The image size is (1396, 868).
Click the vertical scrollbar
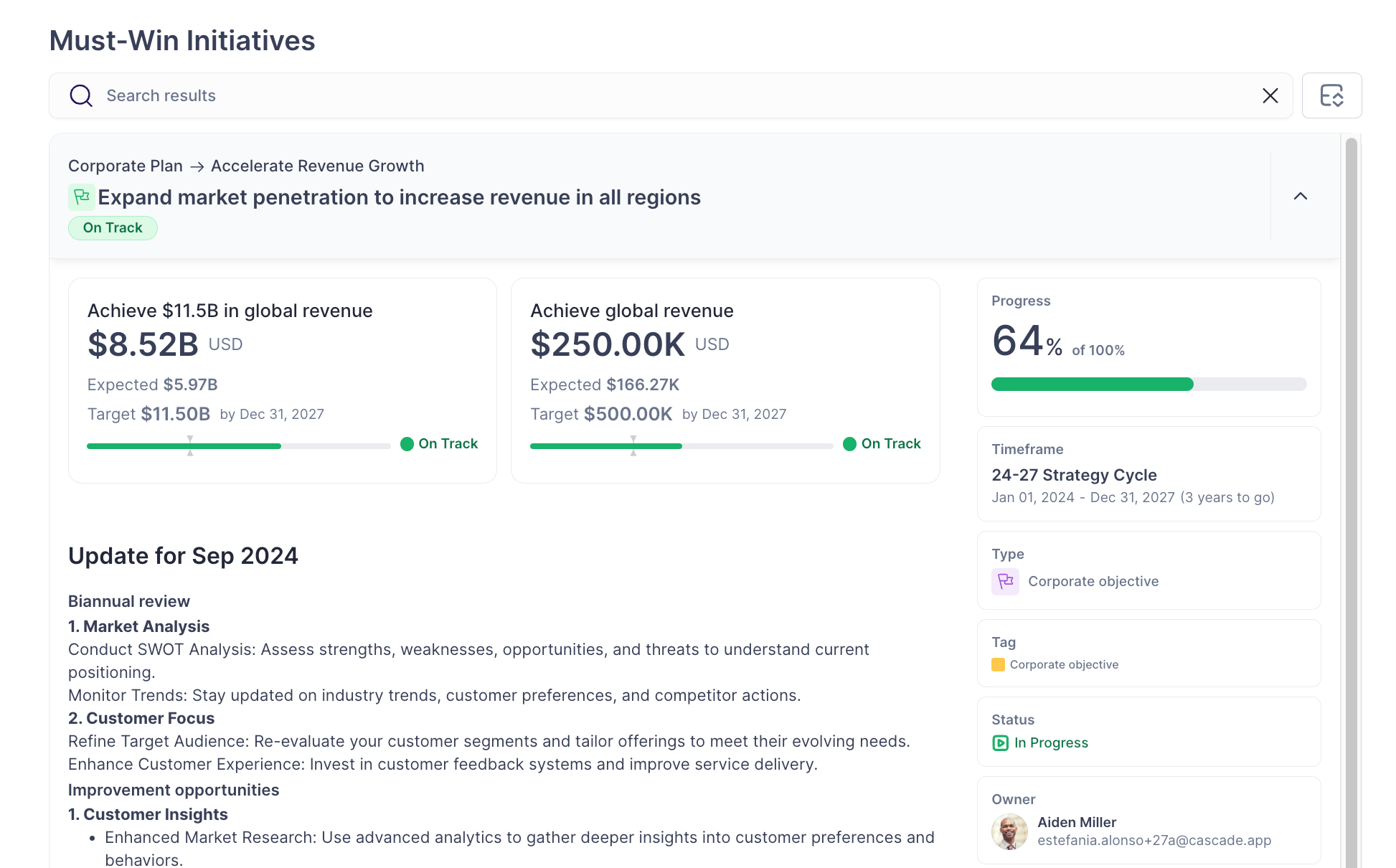[x=1351, y=502]
